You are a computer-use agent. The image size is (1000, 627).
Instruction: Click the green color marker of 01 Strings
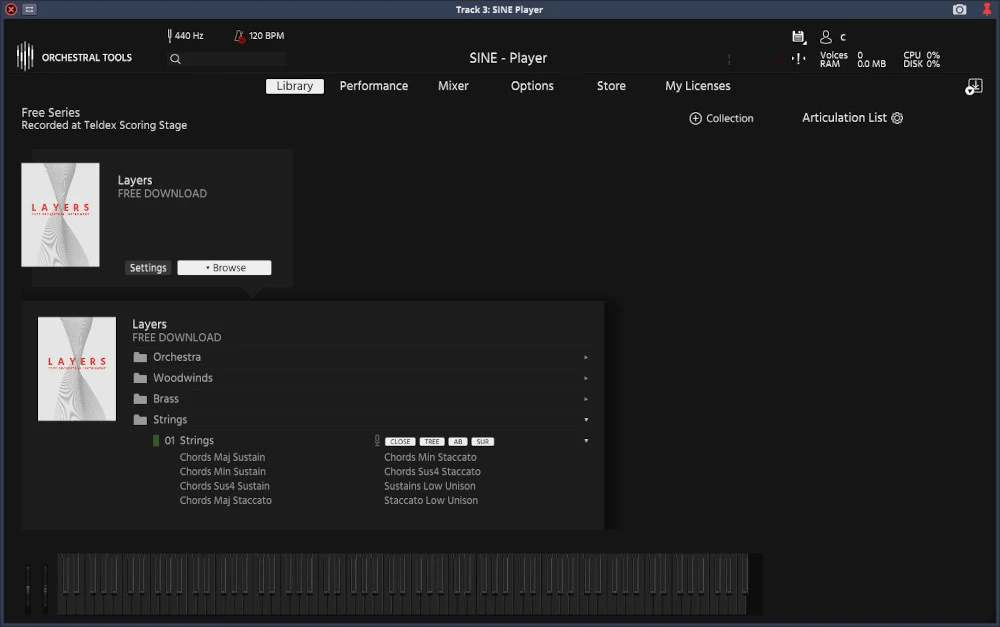click(156, 440)
